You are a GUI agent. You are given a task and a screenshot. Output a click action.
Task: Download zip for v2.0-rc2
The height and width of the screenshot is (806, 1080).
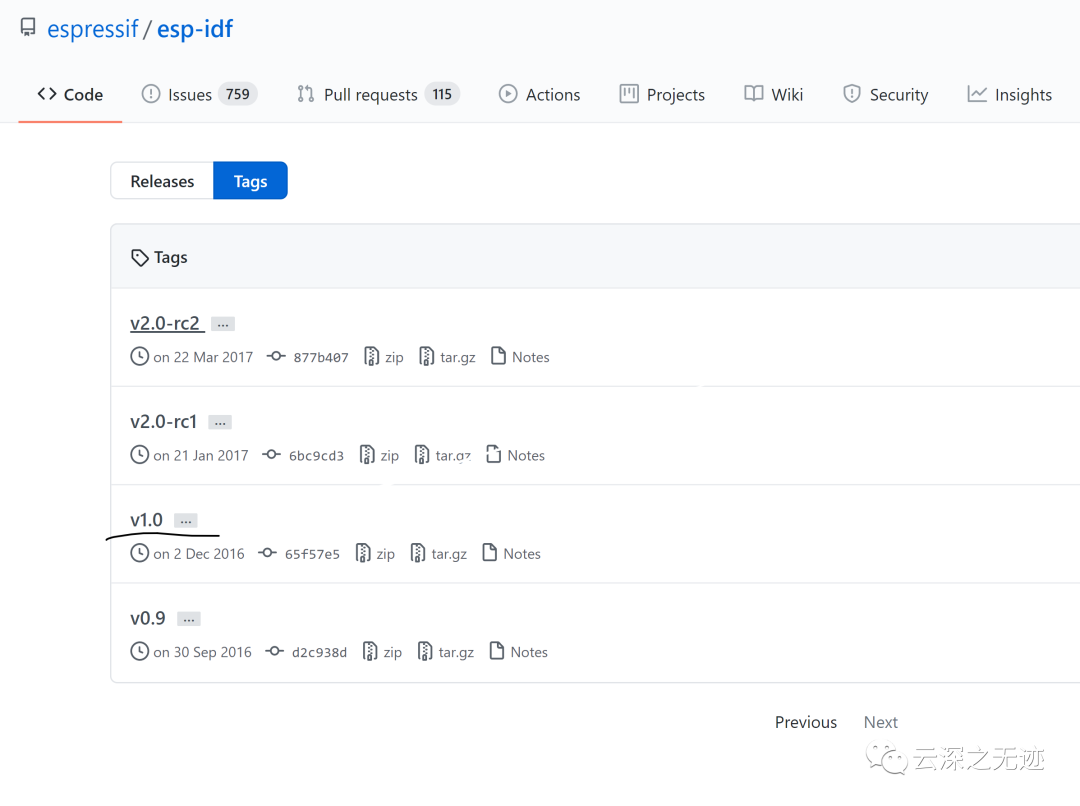tap(394, 358)
